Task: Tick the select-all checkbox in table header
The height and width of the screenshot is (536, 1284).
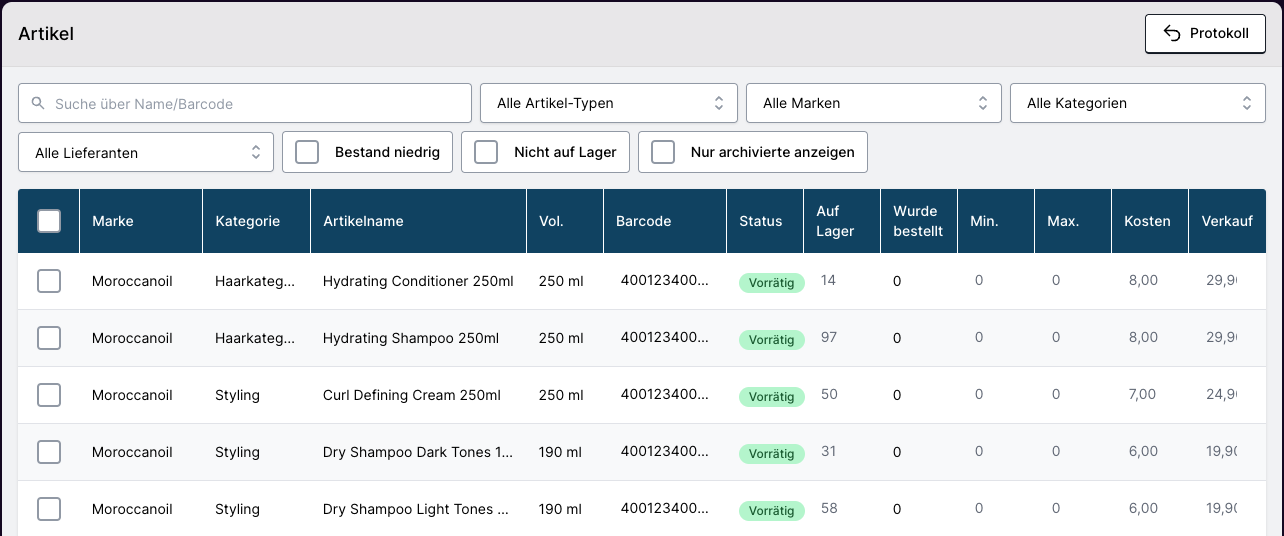Action: (49, 221)
